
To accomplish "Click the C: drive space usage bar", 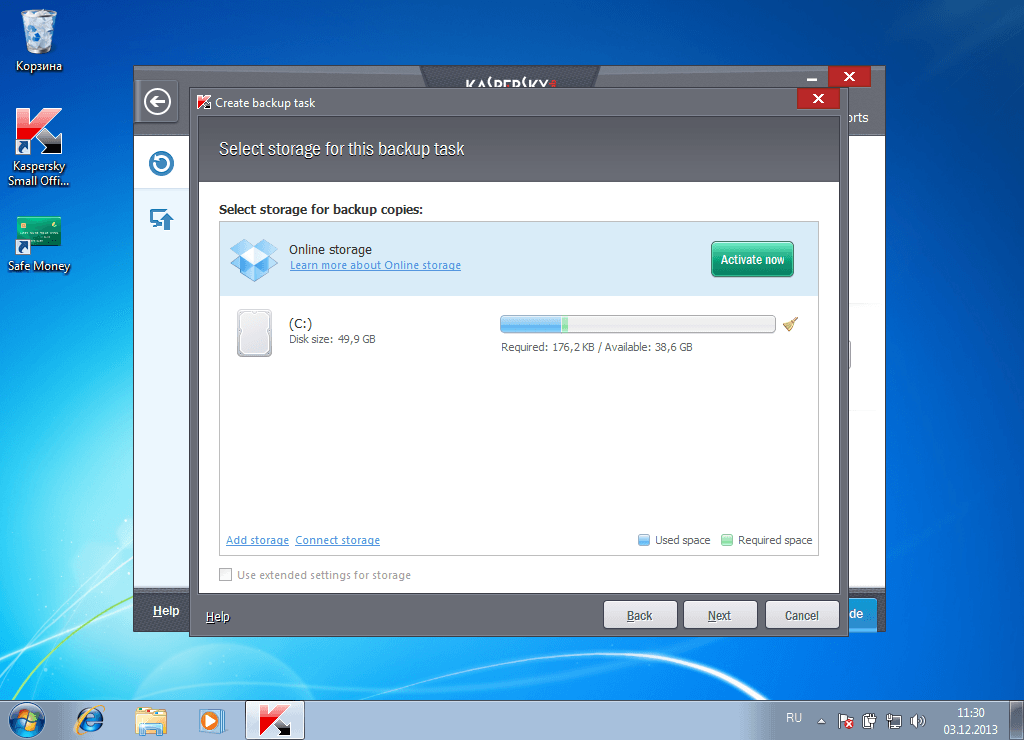I will coord(637,324).
